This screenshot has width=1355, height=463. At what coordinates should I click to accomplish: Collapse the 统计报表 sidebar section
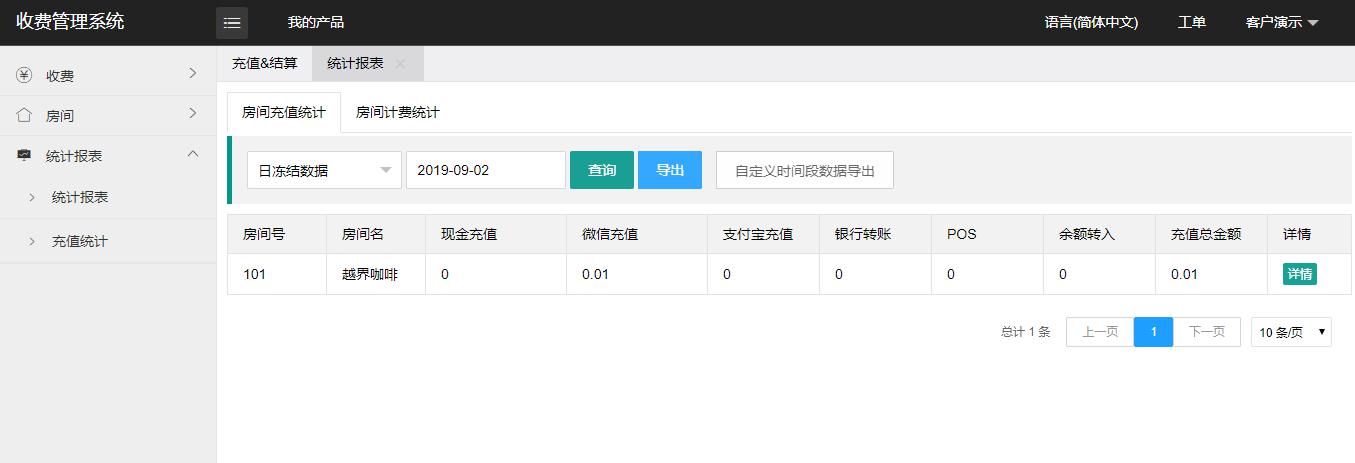[193, 153]
